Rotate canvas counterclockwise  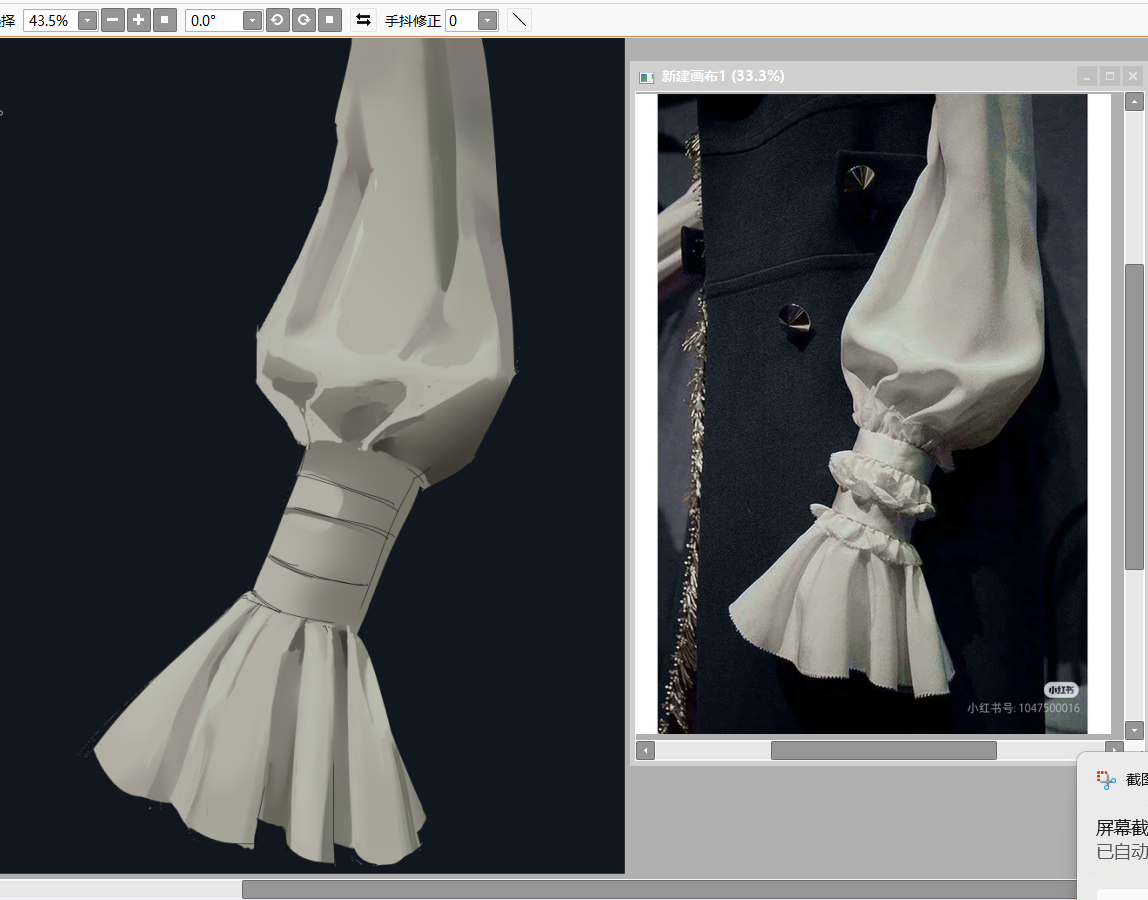(277, 20)
